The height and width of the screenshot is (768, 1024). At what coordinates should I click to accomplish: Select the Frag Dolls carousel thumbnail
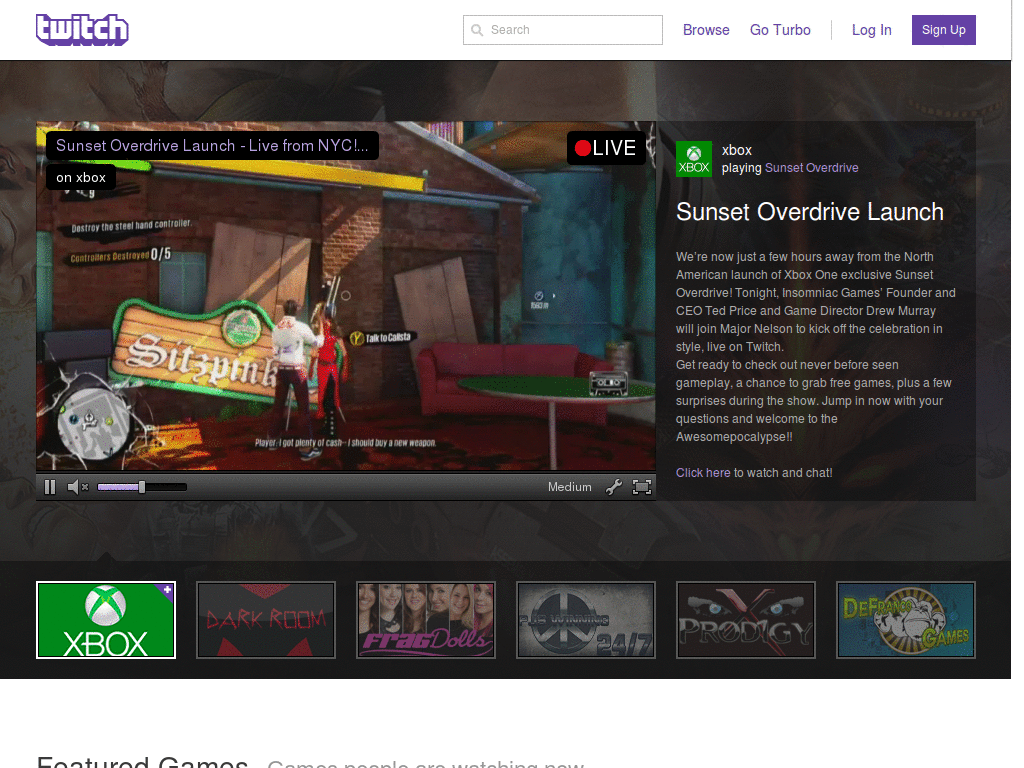(426, 620)
